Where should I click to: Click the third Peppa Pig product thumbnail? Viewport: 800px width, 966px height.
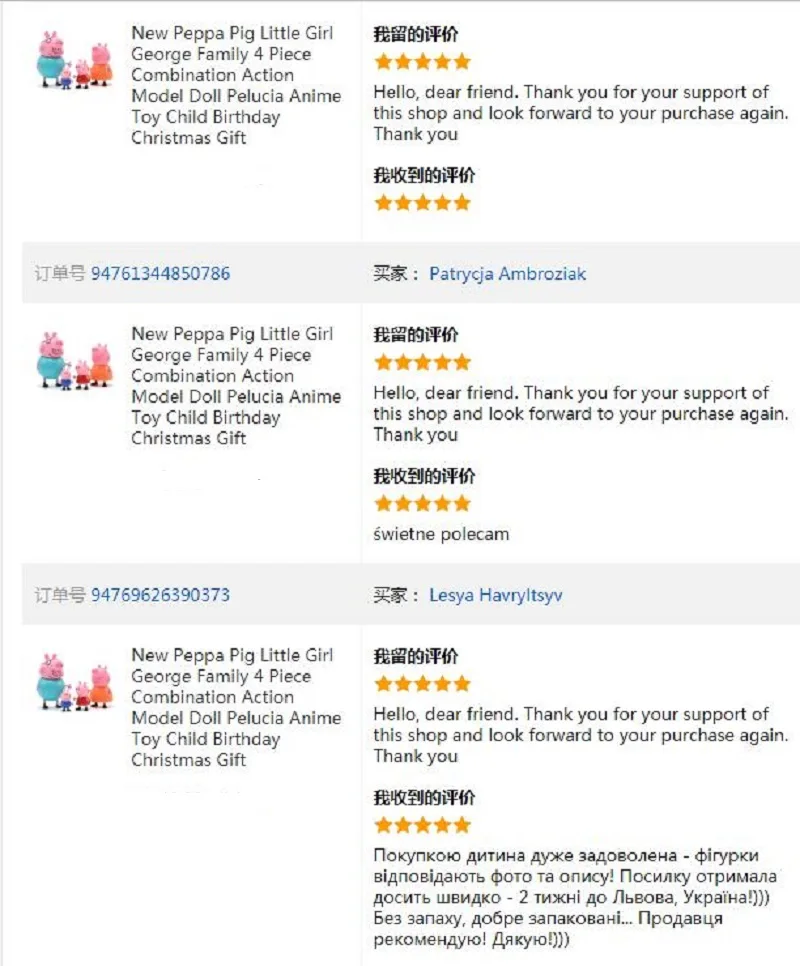(x=75, y=683)
